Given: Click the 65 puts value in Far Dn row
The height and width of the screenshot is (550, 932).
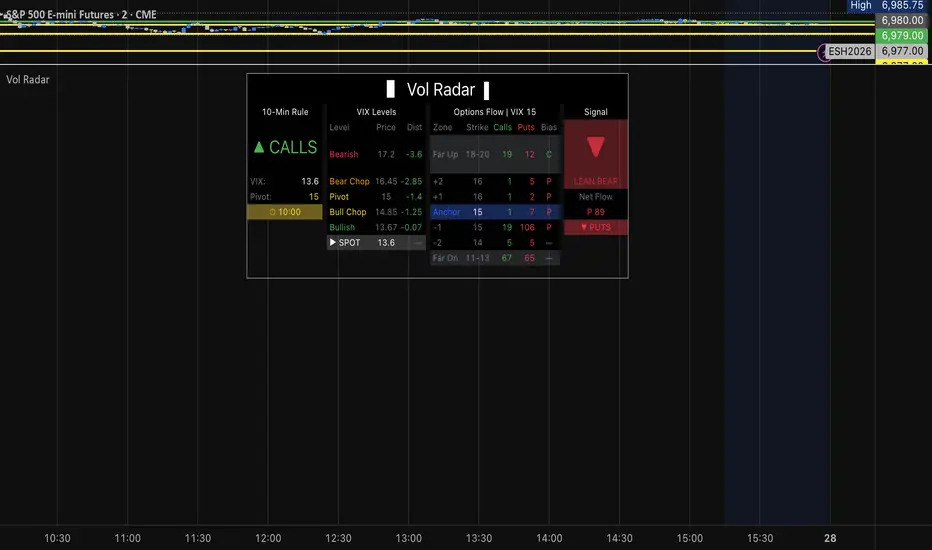Looking at the screenshot, I should point(529,258).
